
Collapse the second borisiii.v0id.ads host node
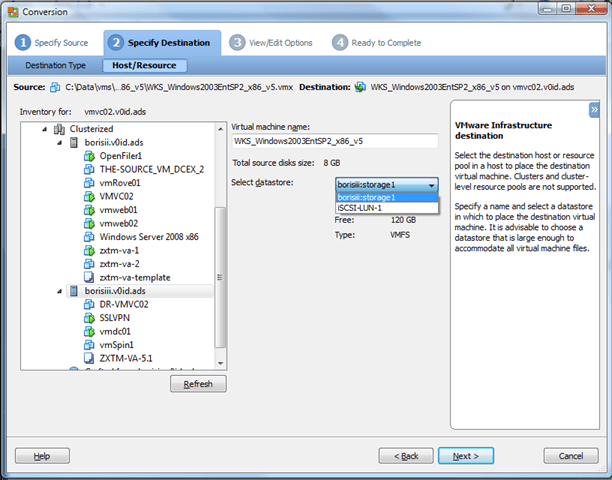coord(59,291)
